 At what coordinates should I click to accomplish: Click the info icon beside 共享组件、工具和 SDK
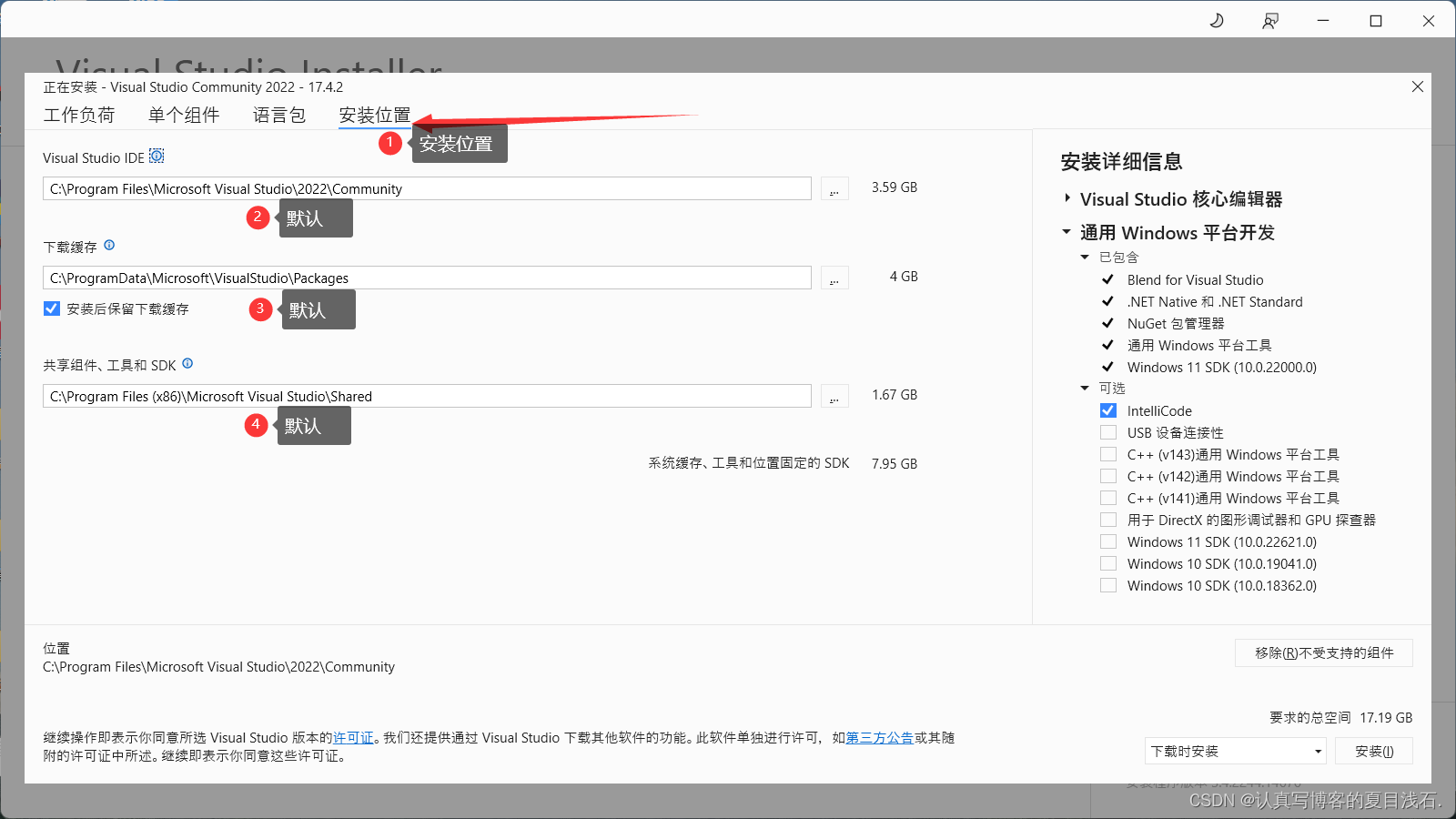pyautogui.click(x=187, y=363)
